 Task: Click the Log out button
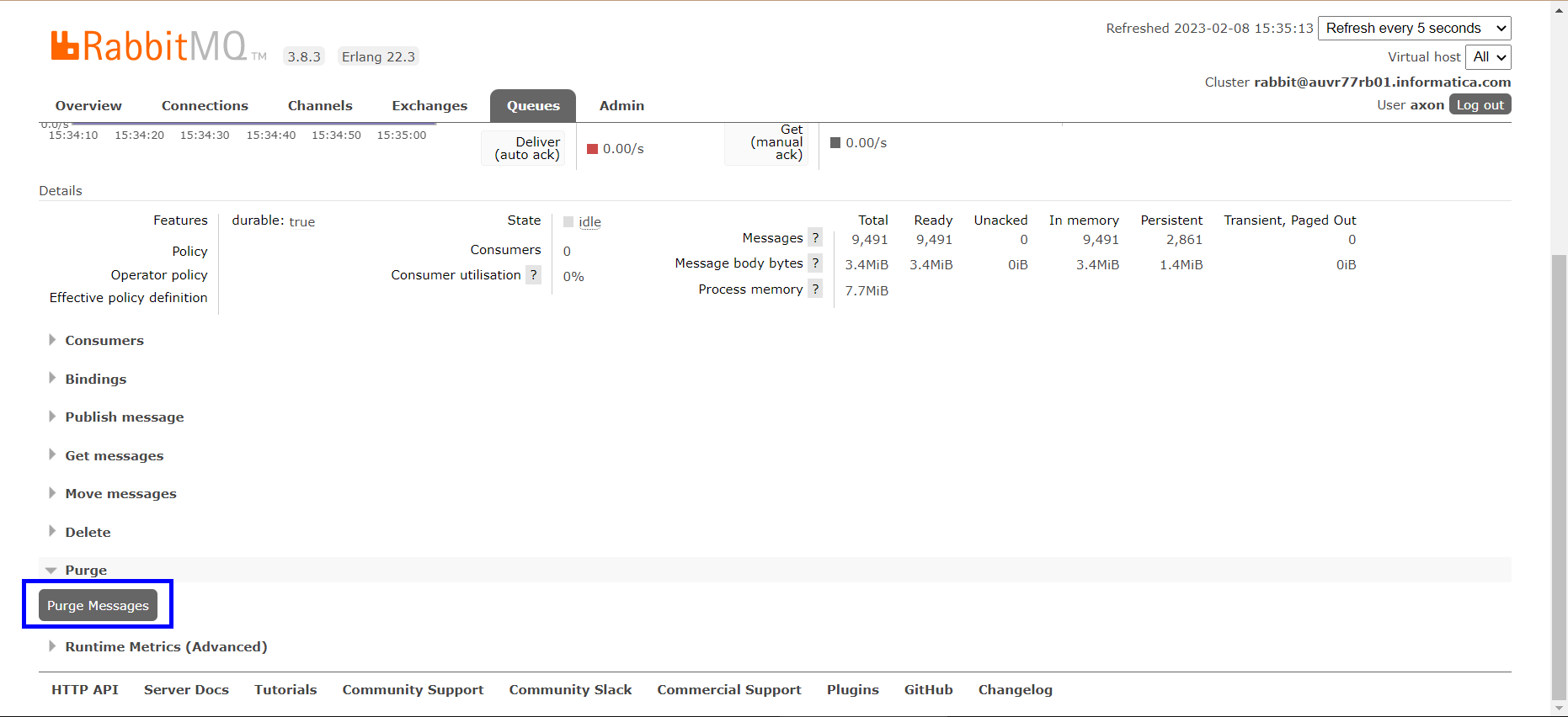[1480, 104]
